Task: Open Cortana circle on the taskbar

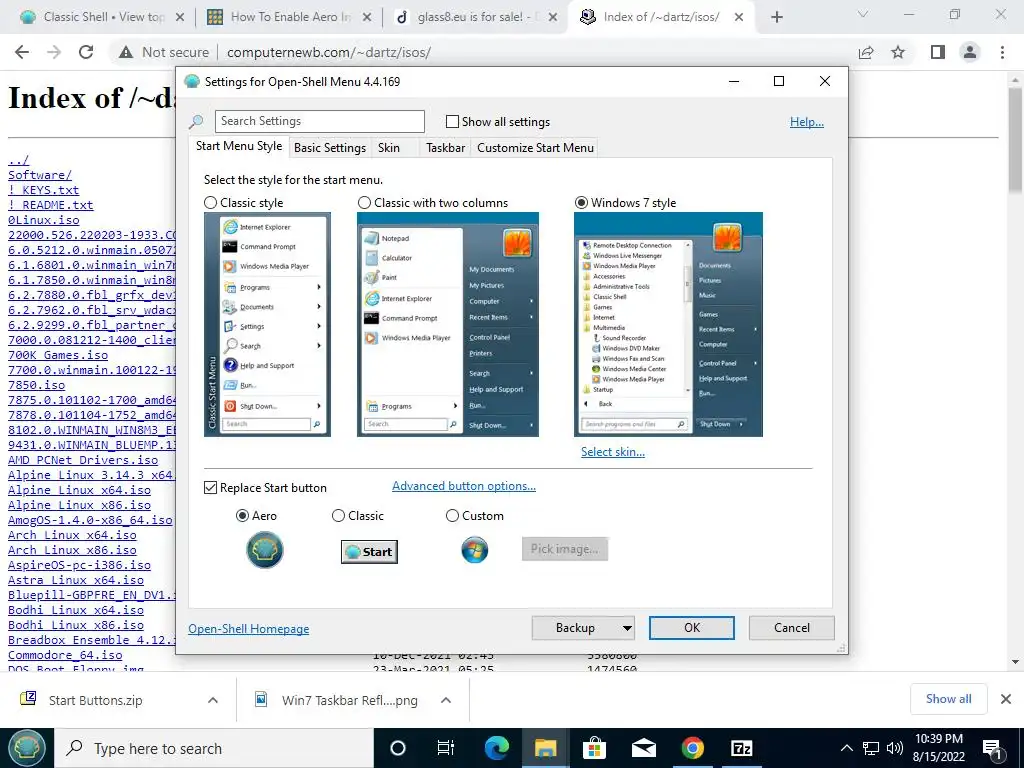Action: click(x=398, y=748)
